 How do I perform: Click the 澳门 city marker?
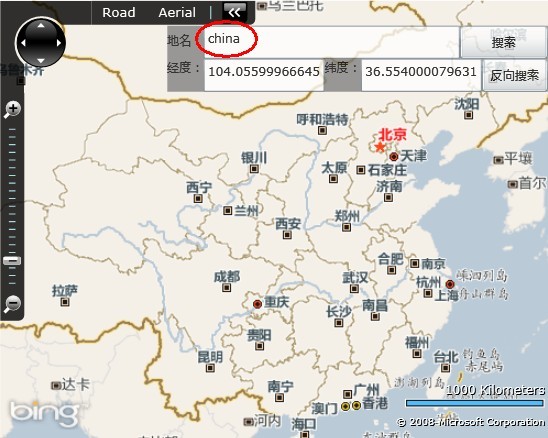[345, 406]
